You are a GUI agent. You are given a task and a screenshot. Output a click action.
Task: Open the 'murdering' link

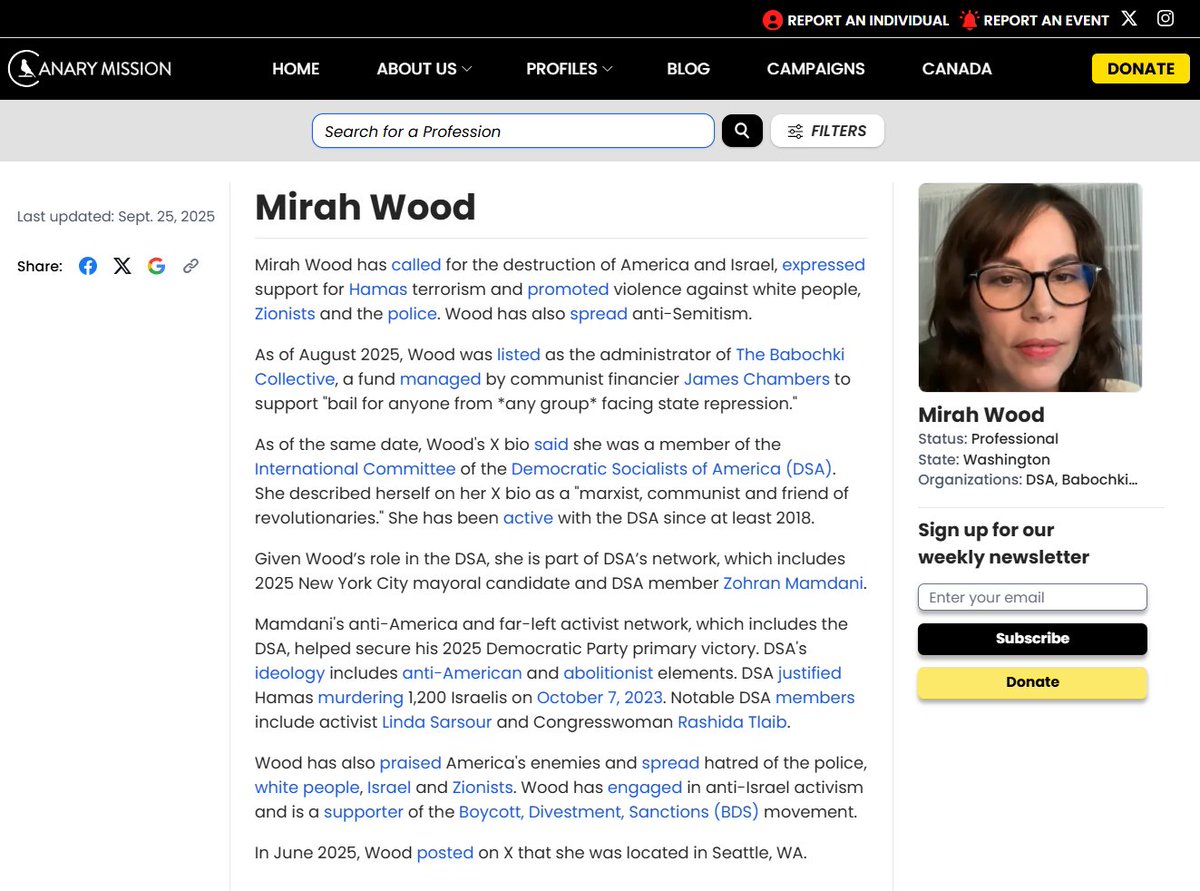(x=360, y=697)
